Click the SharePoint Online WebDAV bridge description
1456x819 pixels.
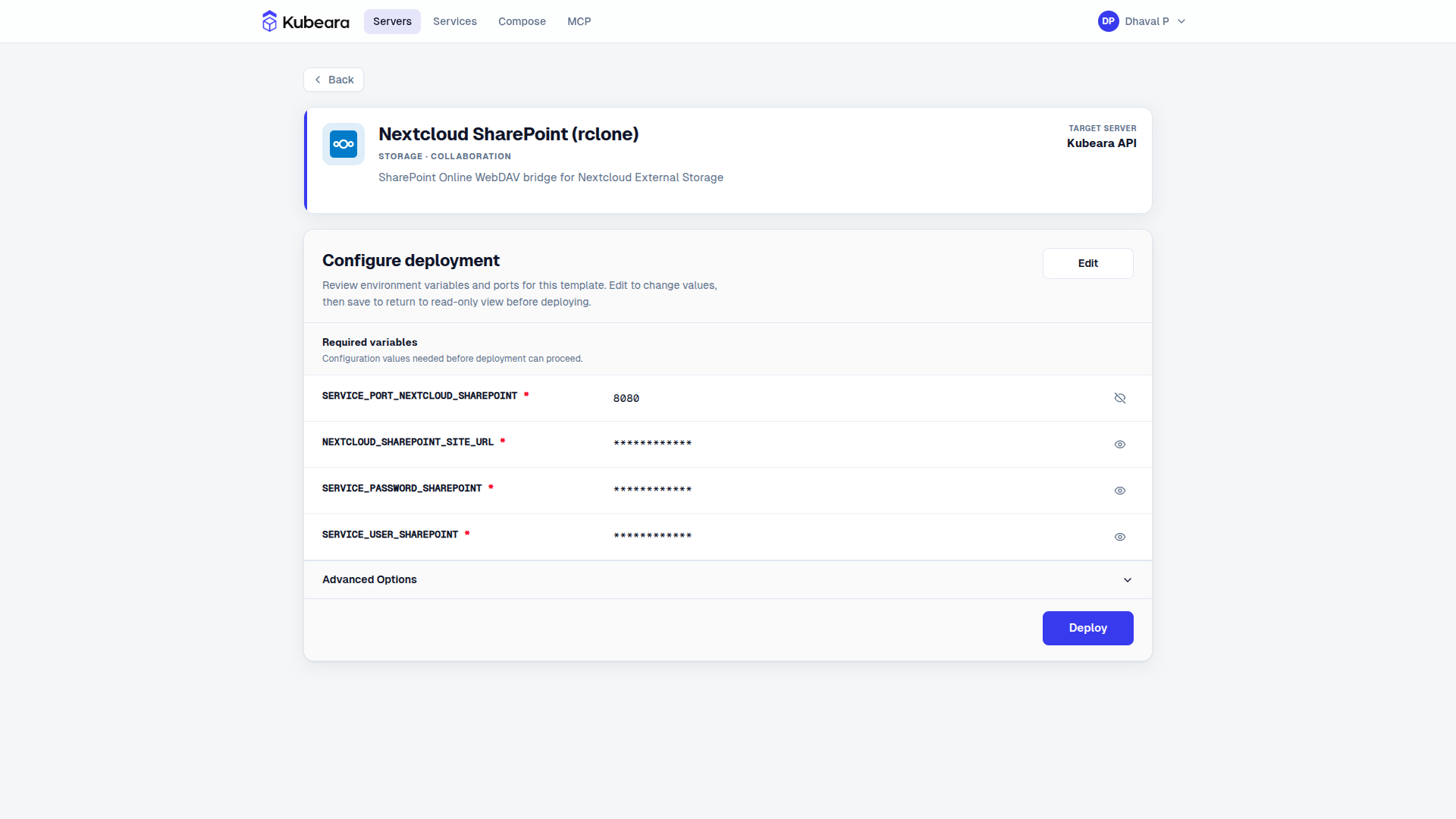click(551, 177)
